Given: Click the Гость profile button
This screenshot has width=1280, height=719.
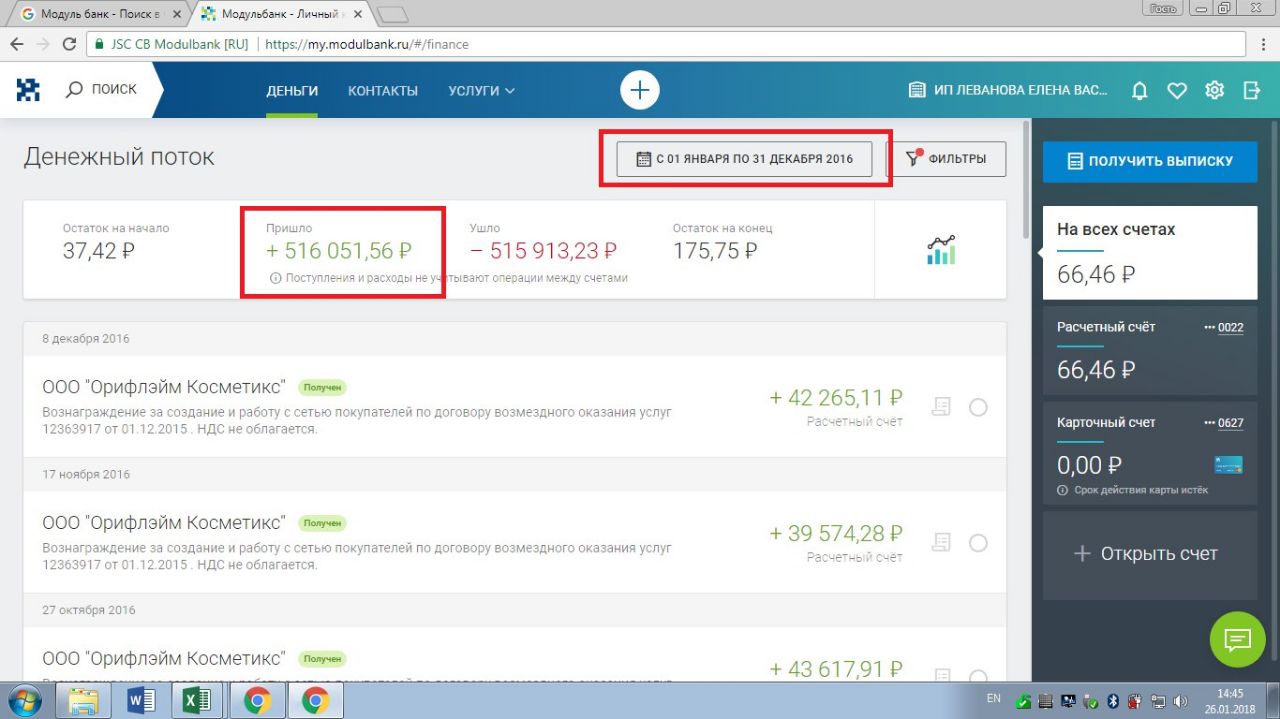Looking at the screenshot, I should tap(1162, 8).
